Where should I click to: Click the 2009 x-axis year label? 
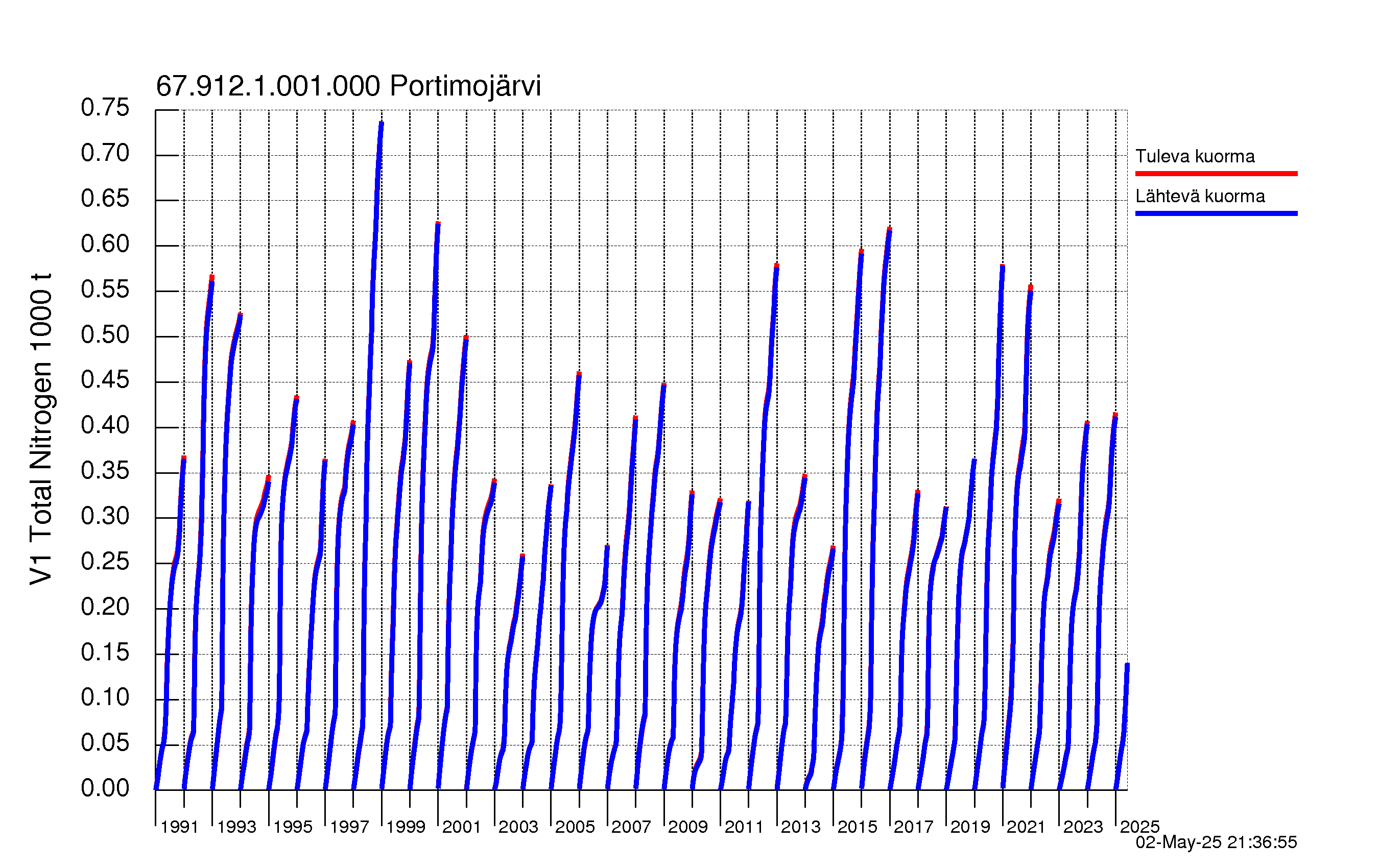tap(687, 827)
